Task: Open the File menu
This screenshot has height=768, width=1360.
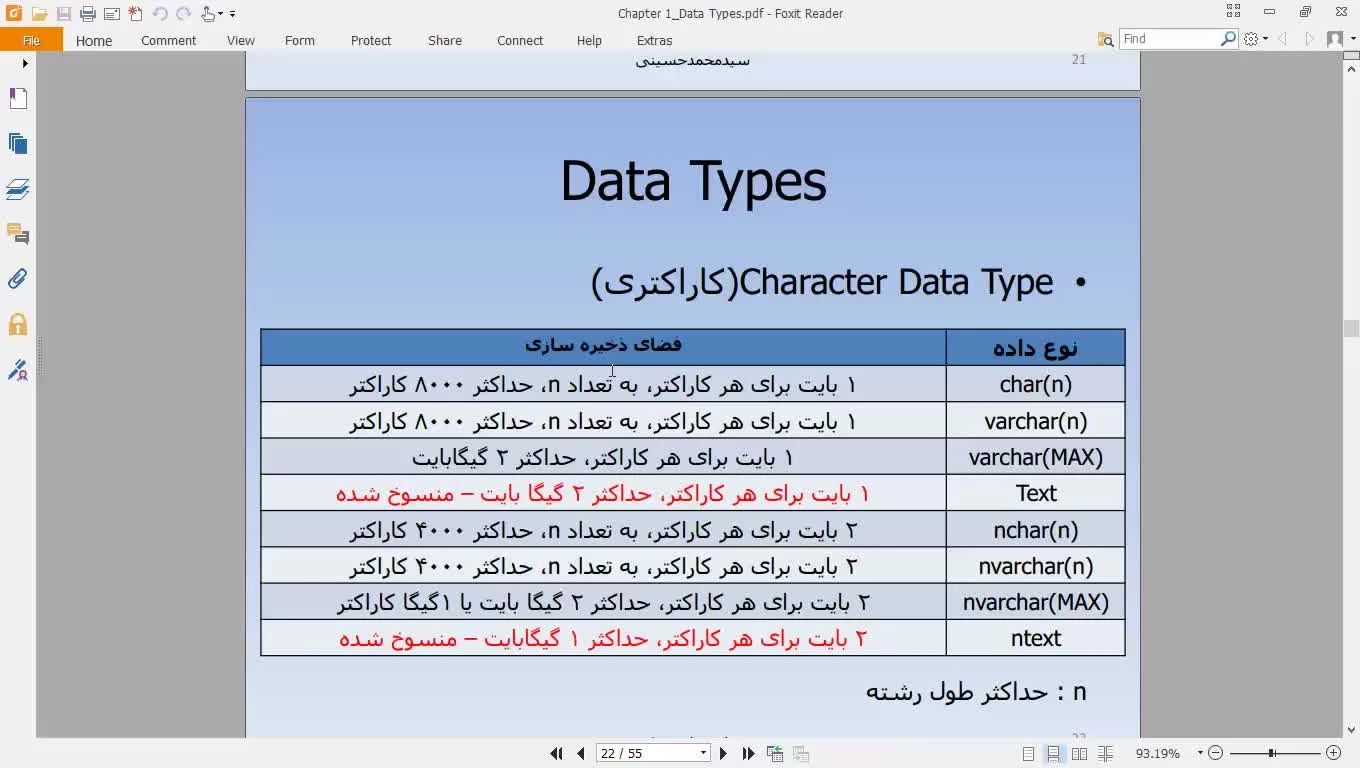Action: tap(31, 41)
